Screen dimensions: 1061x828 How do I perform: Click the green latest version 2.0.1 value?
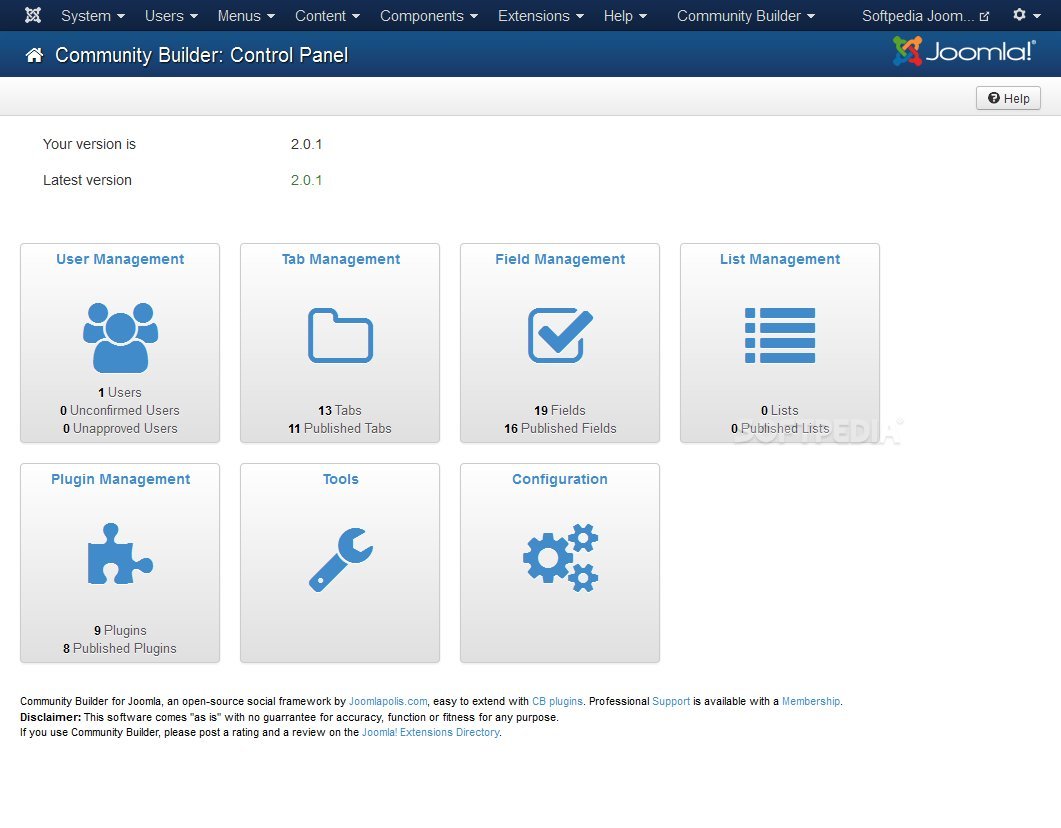coord(307,181)
